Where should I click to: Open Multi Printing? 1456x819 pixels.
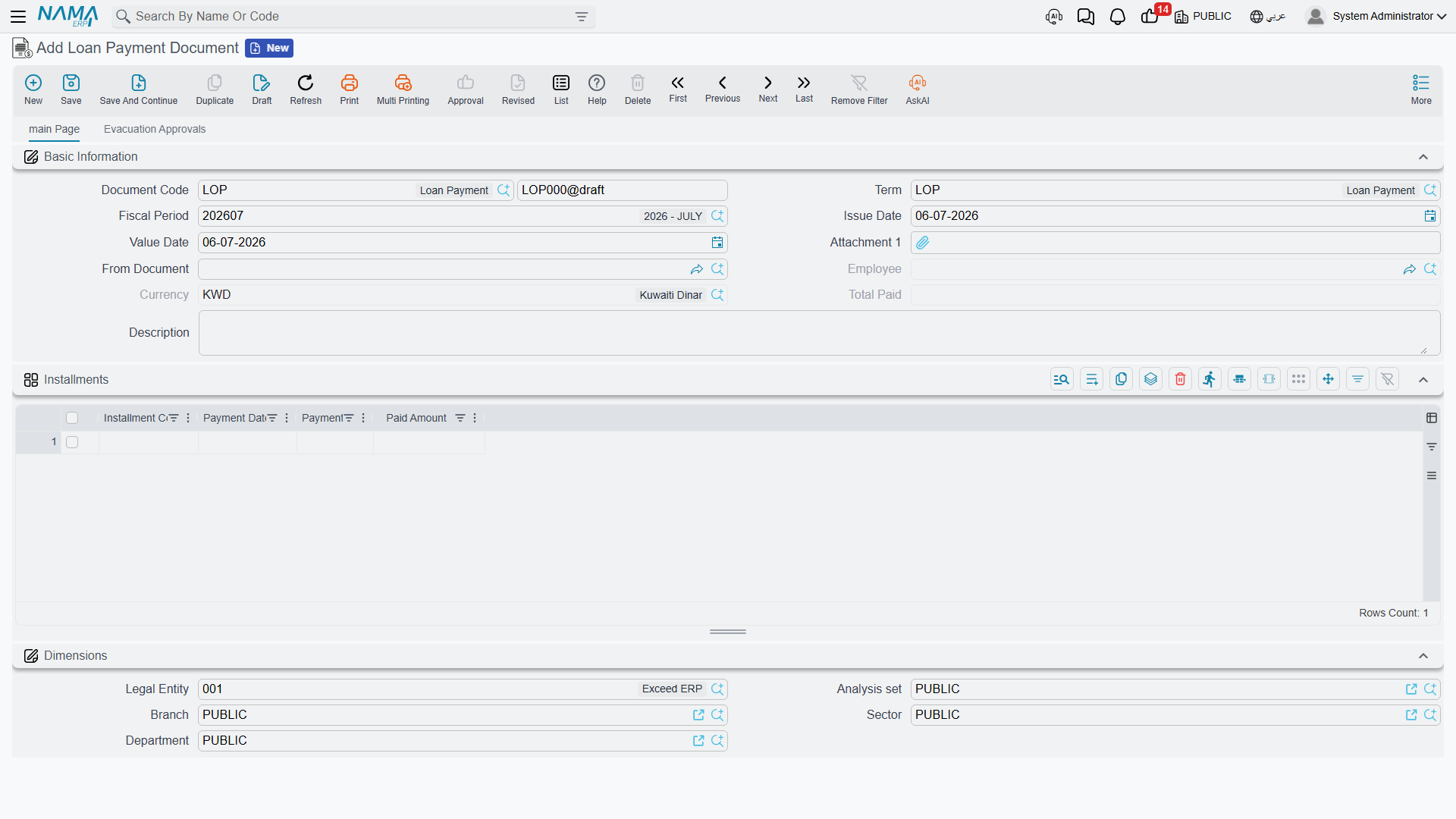(x=403, y=89)
